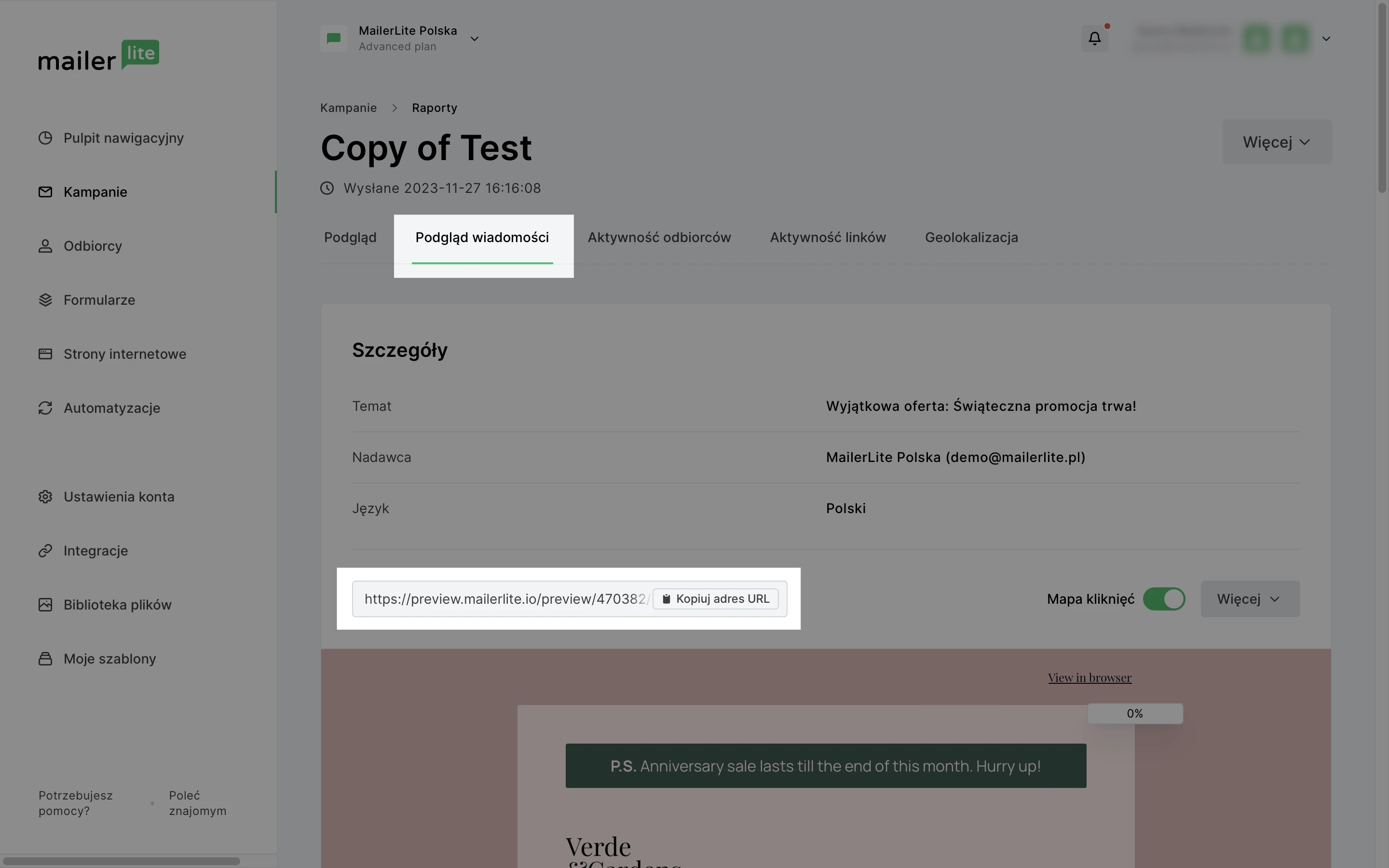This screenshot has height=868, width=1389.
Task: Click View in browser link
Action: pyautogui.click(x=1089, y=678)
